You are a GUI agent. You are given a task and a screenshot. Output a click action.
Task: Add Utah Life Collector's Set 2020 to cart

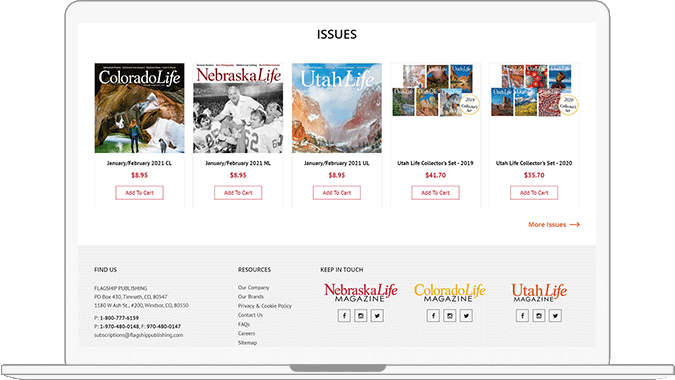coord(534,193)
